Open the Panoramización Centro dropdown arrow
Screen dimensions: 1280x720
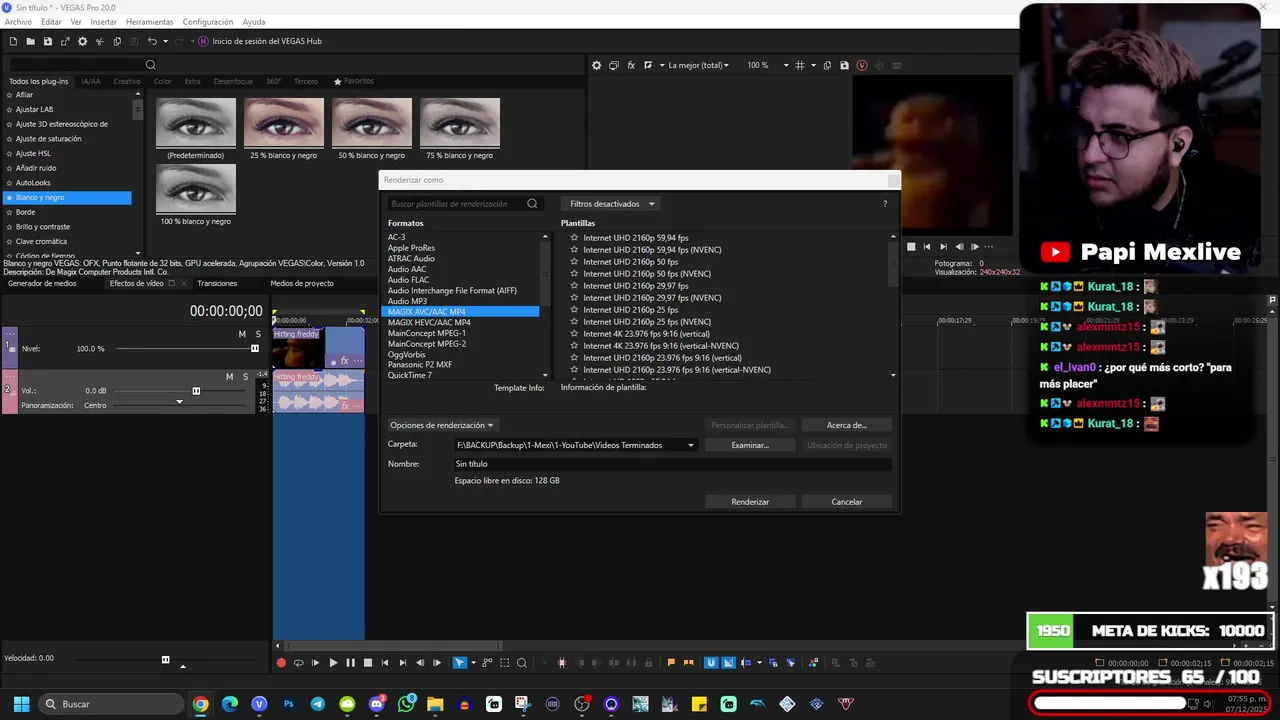tap(179, 402)
